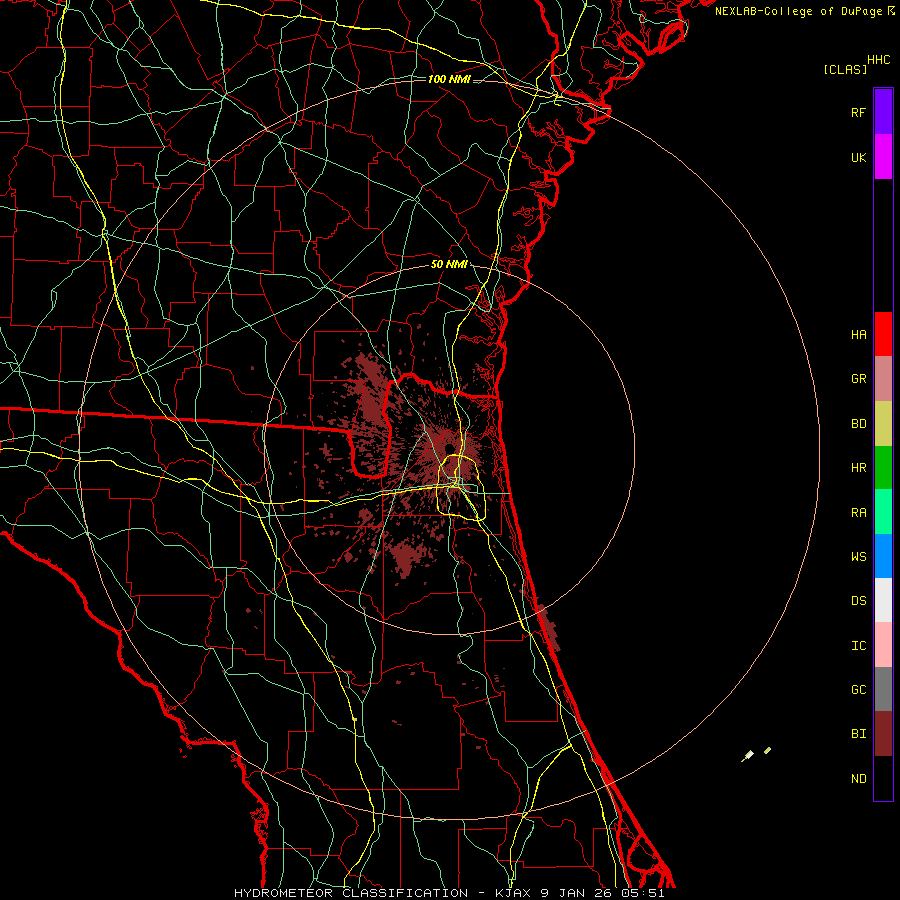Screen dimensions: 900x900
Task: Click the [CLAS] unit label
Action: pyautogui.click(x=845, y=69)
